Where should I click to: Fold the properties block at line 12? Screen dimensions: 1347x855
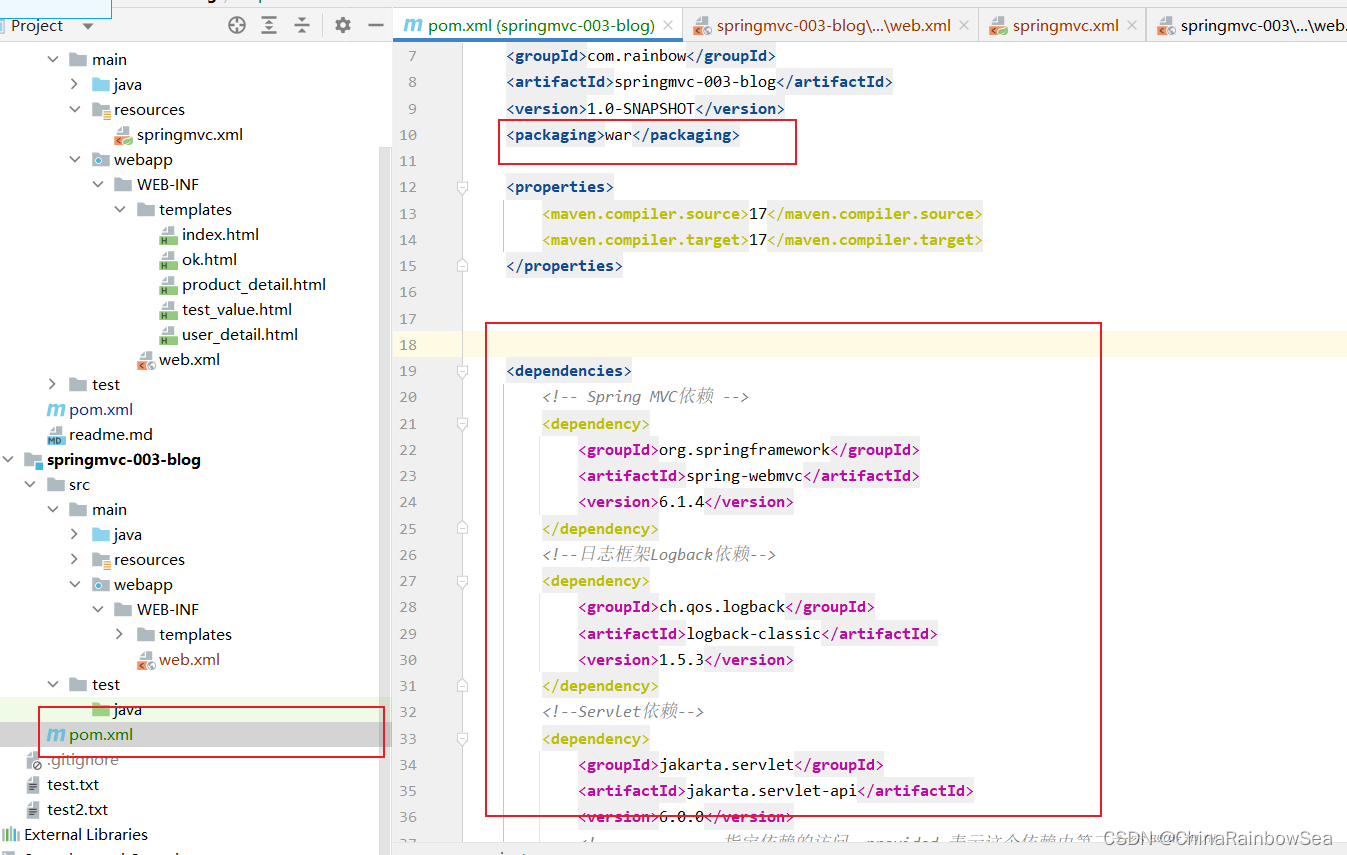(462, 187)
